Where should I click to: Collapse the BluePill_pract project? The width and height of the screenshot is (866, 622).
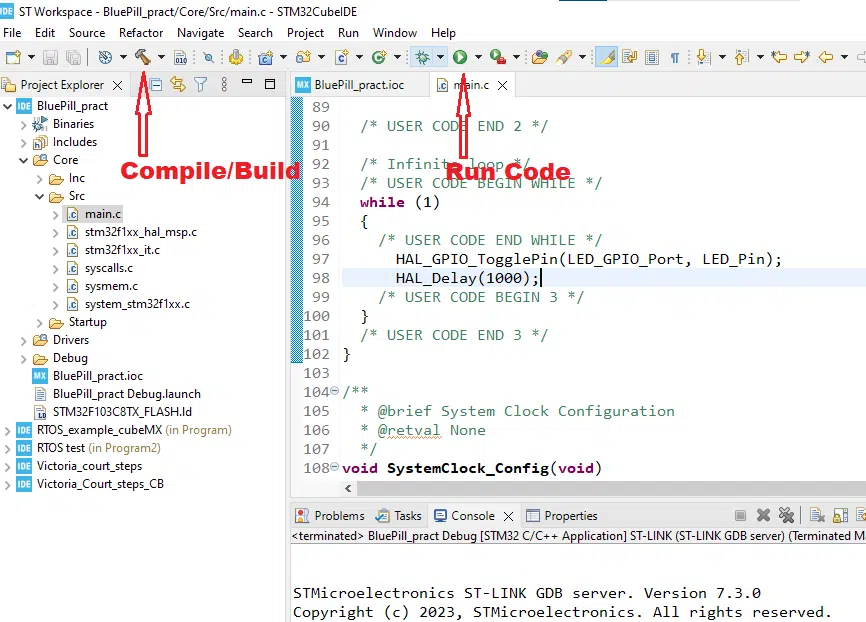tap(8, 106)
